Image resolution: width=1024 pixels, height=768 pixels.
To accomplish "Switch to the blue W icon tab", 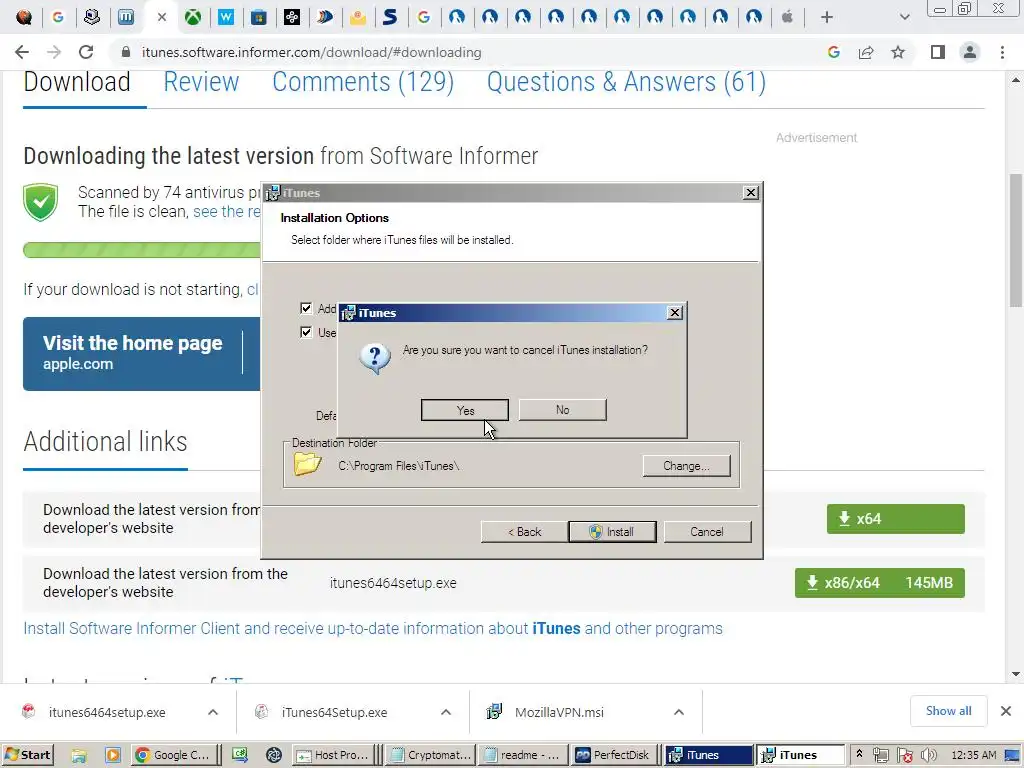I will click(226, 17).
